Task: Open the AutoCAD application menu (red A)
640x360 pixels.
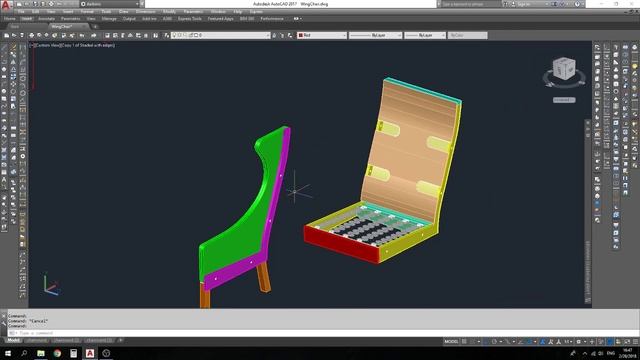Action: pyautogui.click(x=5, y=6)
